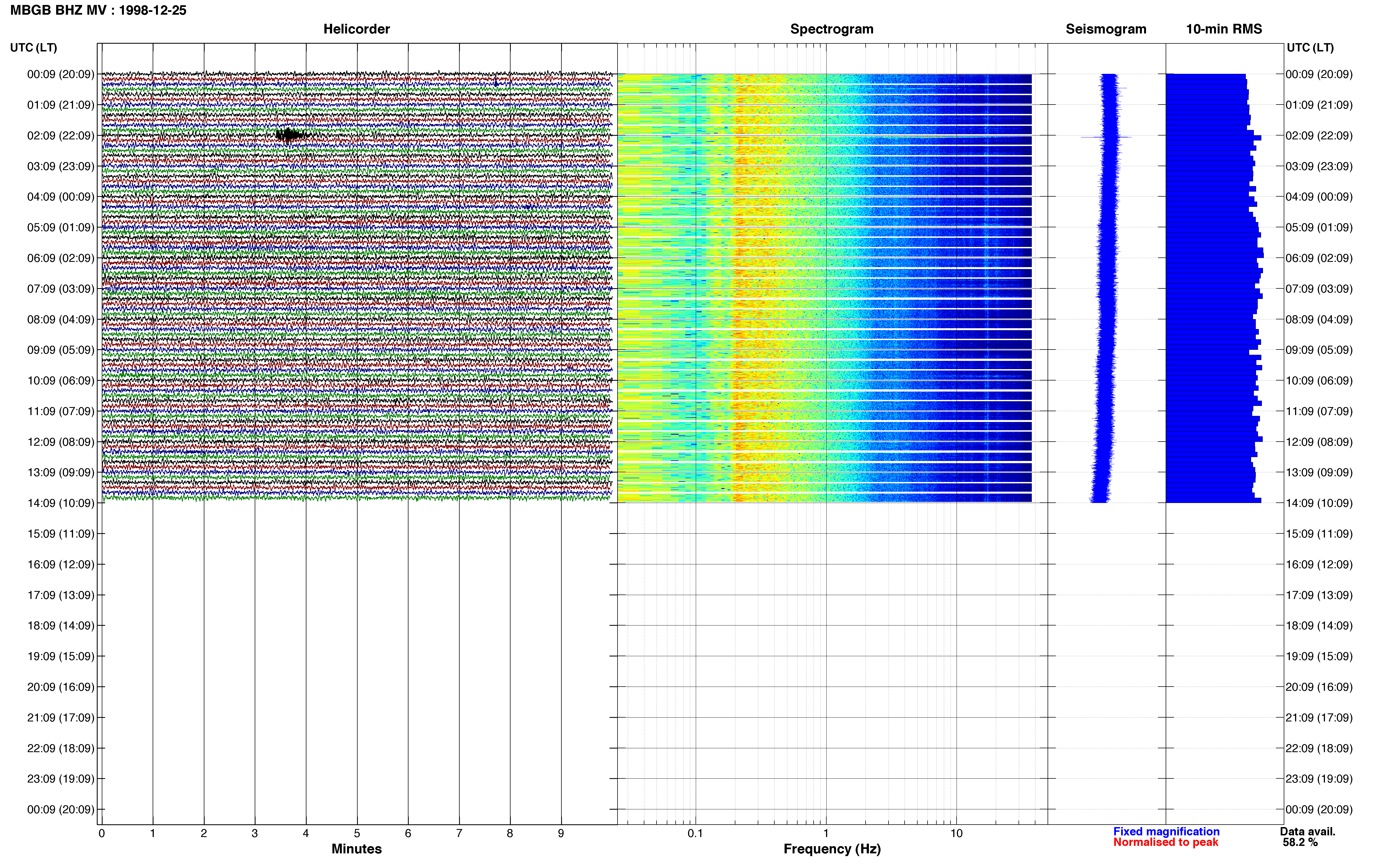Select the Seismogram panel heading
The height and width of the screenshot is (868, 1388).
pos(1106,29)
